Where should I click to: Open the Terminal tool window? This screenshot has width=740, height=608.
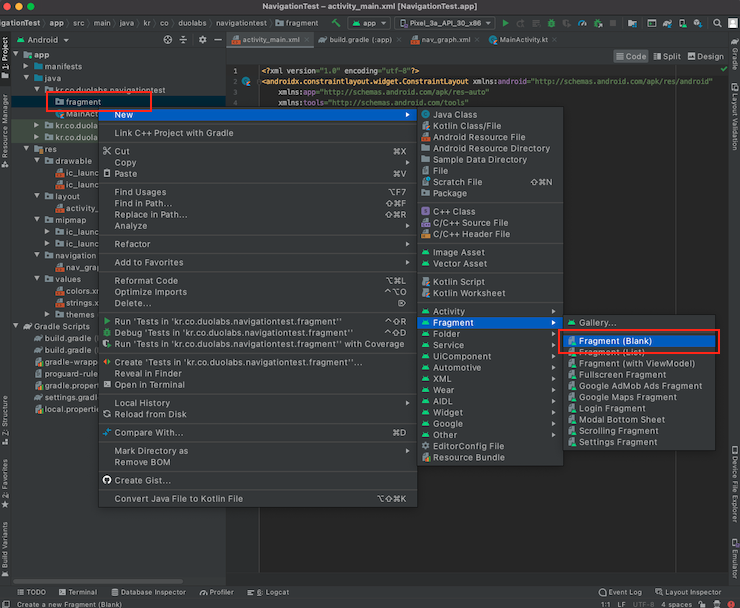(78, 592)
